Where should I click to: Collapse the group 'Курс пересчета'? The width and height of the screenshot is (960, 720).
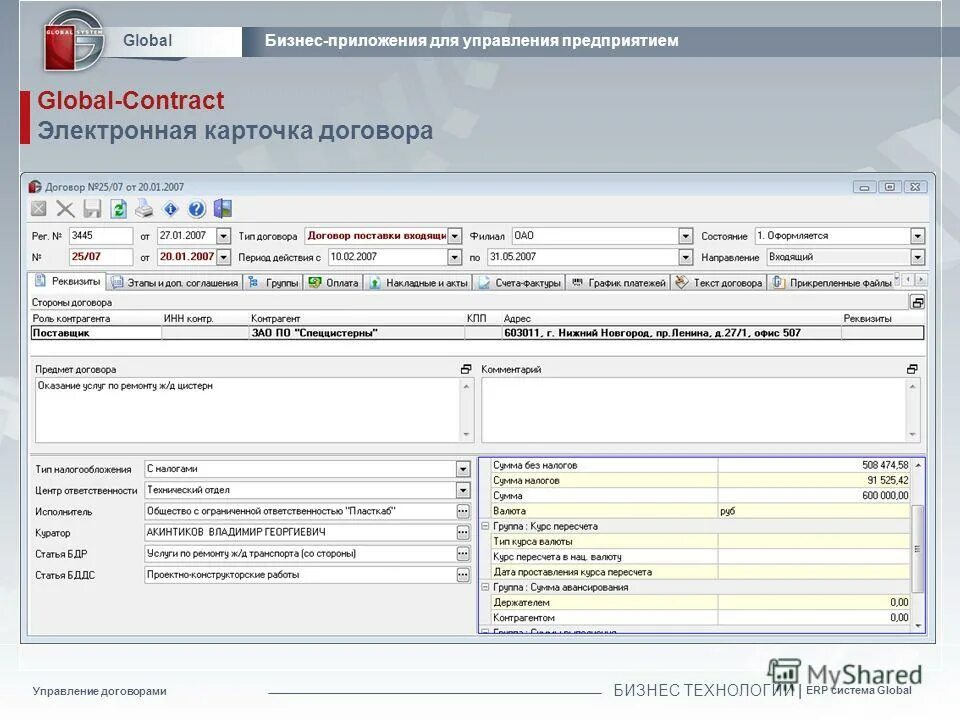point(486,525)
